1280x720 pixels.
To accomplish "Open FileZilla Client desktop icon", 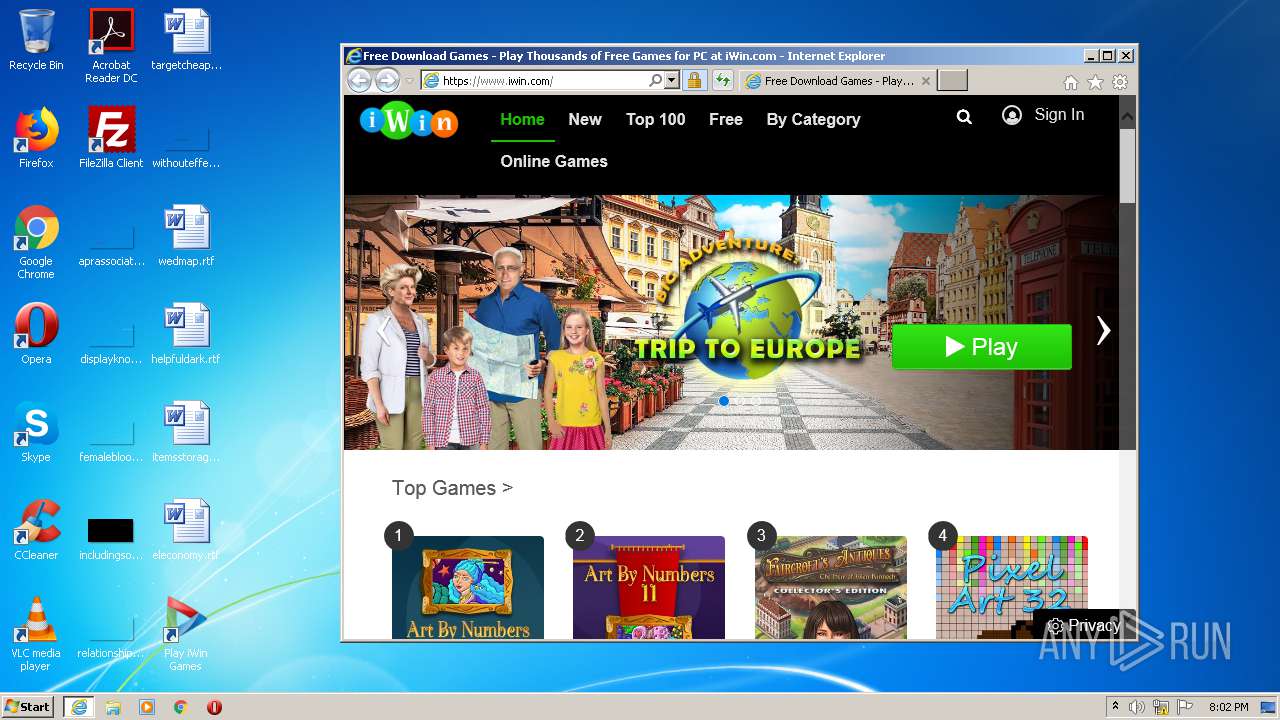I will point(111,137).
